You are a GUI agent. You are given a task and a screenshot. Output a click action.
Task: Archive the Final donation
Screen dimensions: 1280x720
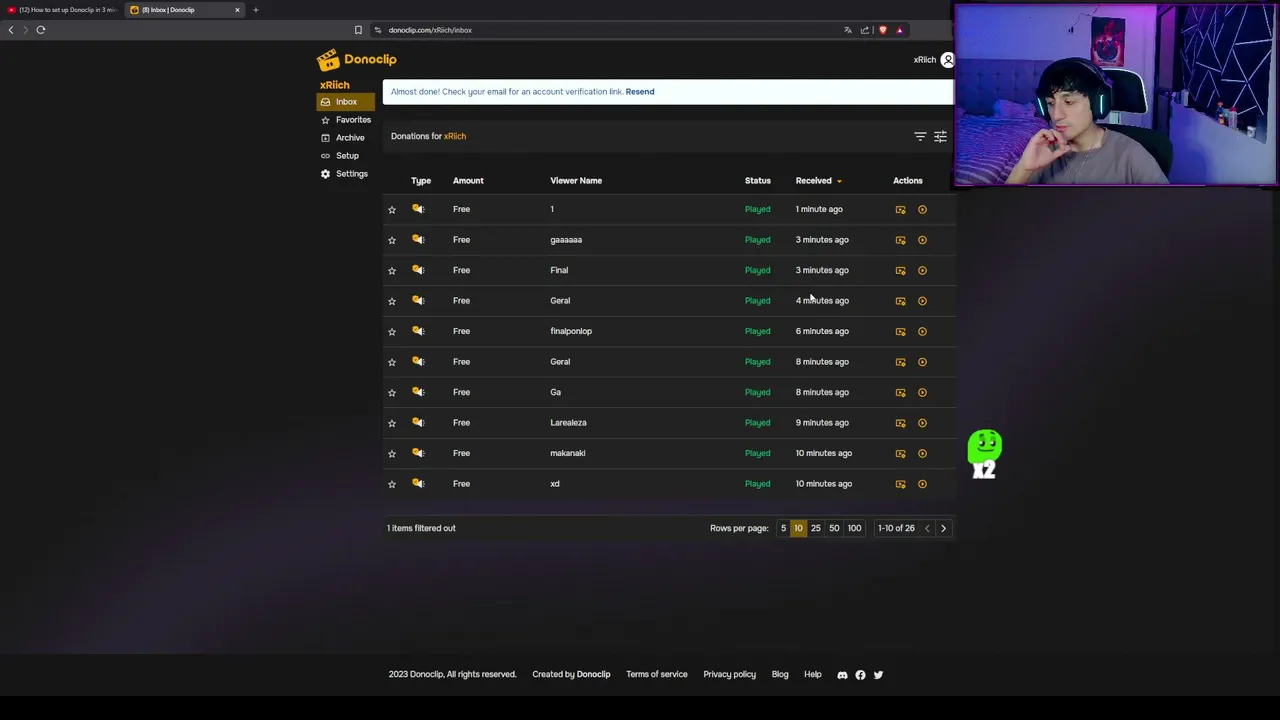[900, 270]
